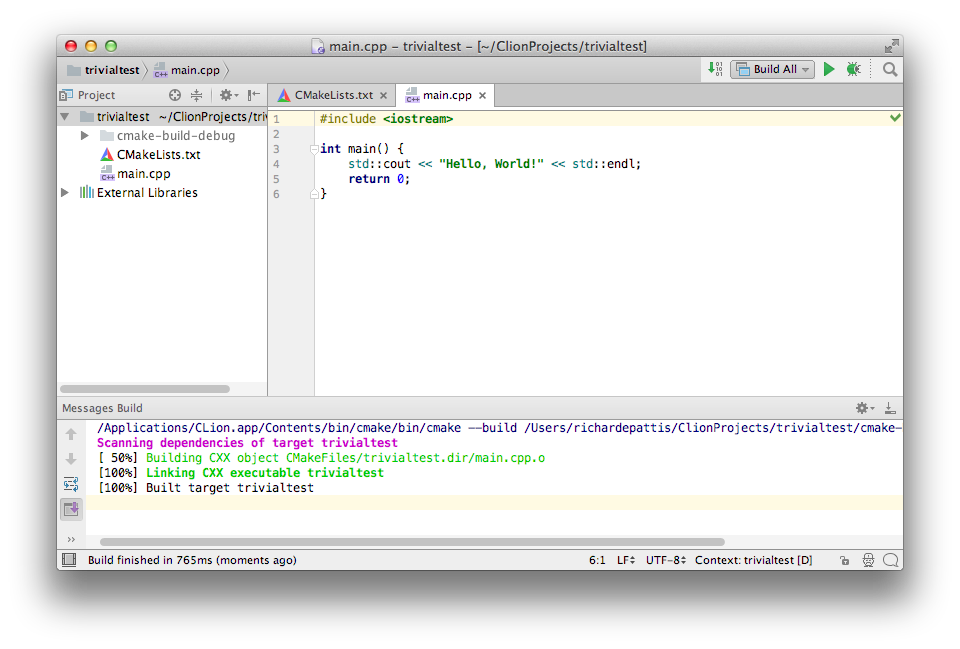960x649 pixels.
Task: Click the line ending LF indicator
Action: point(624,560)
